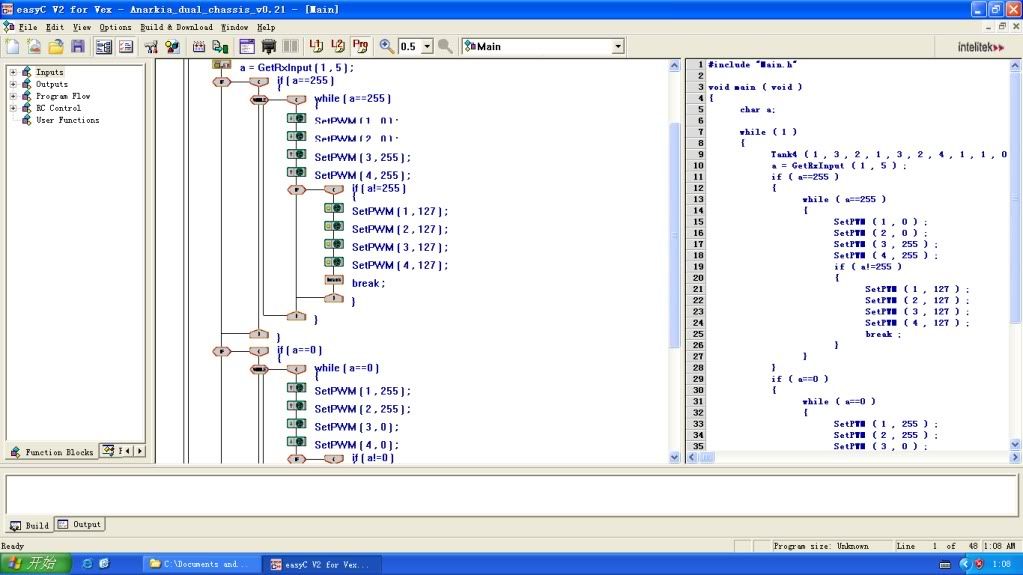Switch to the Output tab
The height and width of the screenshot is (575, 1023).
click(x=80, y=524)
